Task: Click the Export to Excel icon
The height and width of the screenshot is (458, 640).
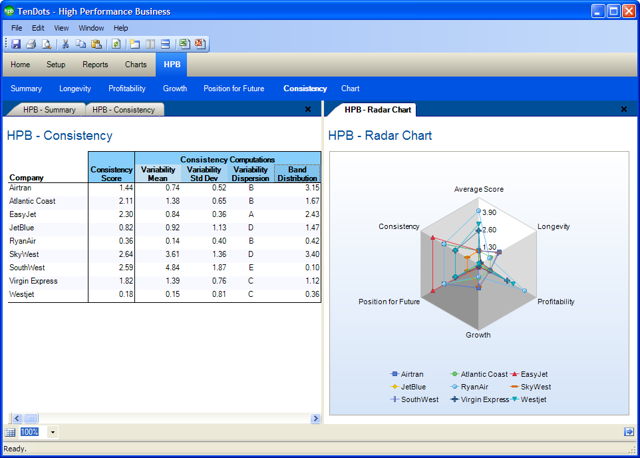Action: click(x=184, y=44)
